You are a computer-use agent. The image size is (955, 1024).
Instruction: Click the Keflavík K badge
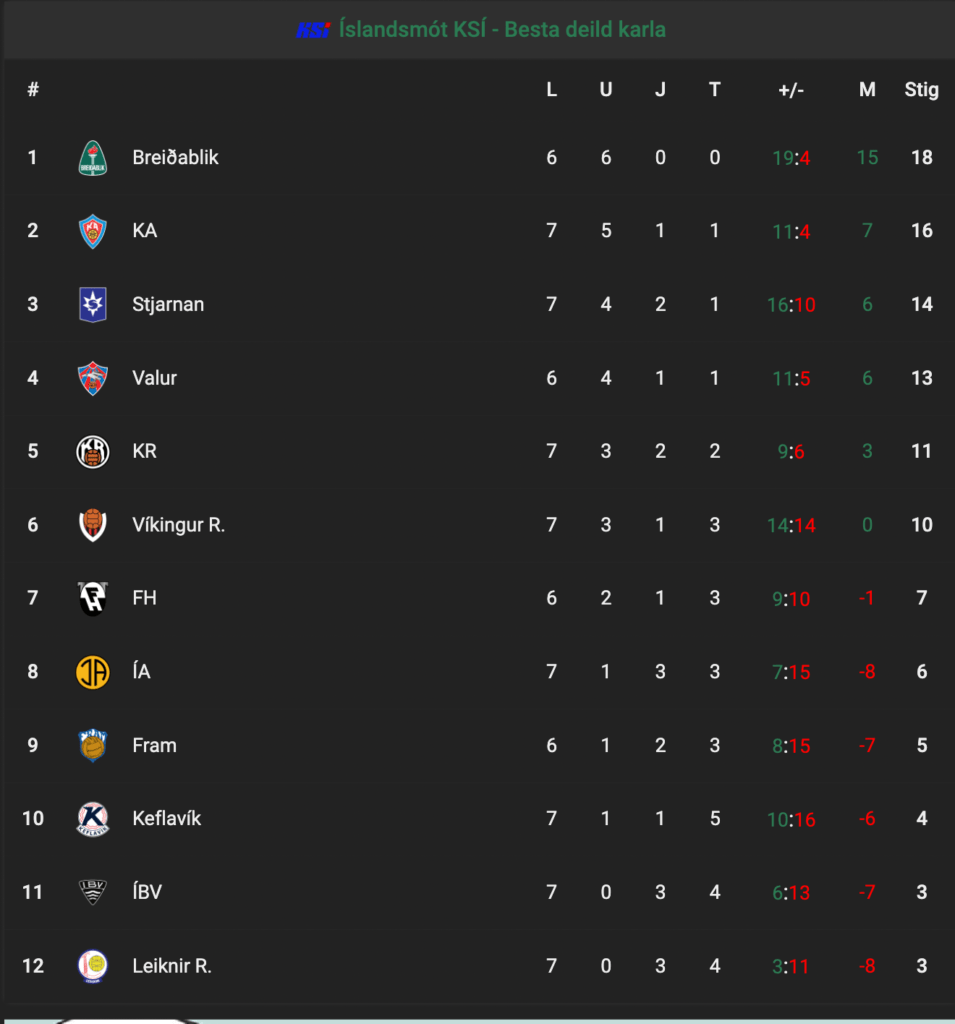[93, 819]
